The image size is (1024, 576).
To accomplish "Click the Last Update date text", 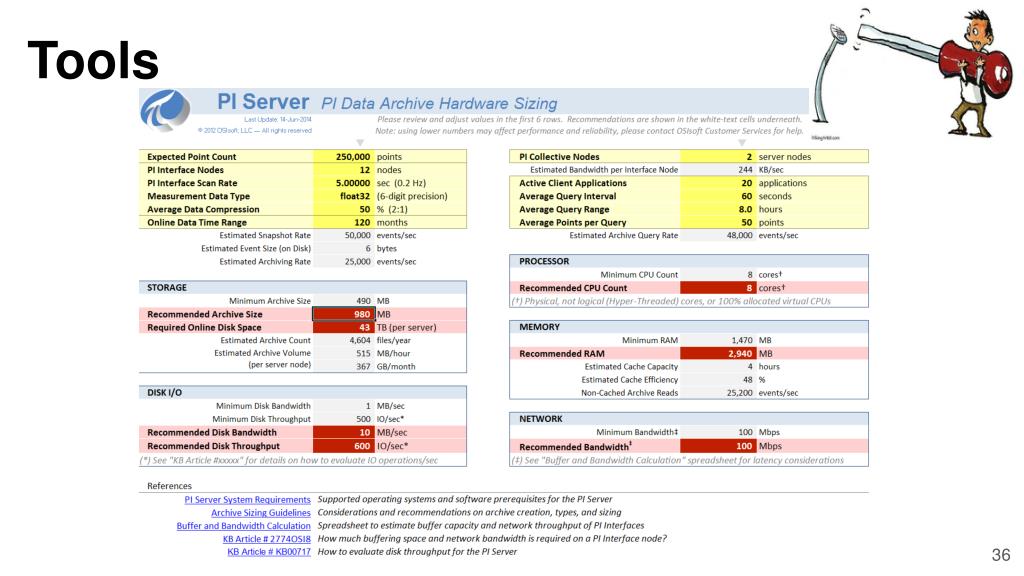I will 278,120.
